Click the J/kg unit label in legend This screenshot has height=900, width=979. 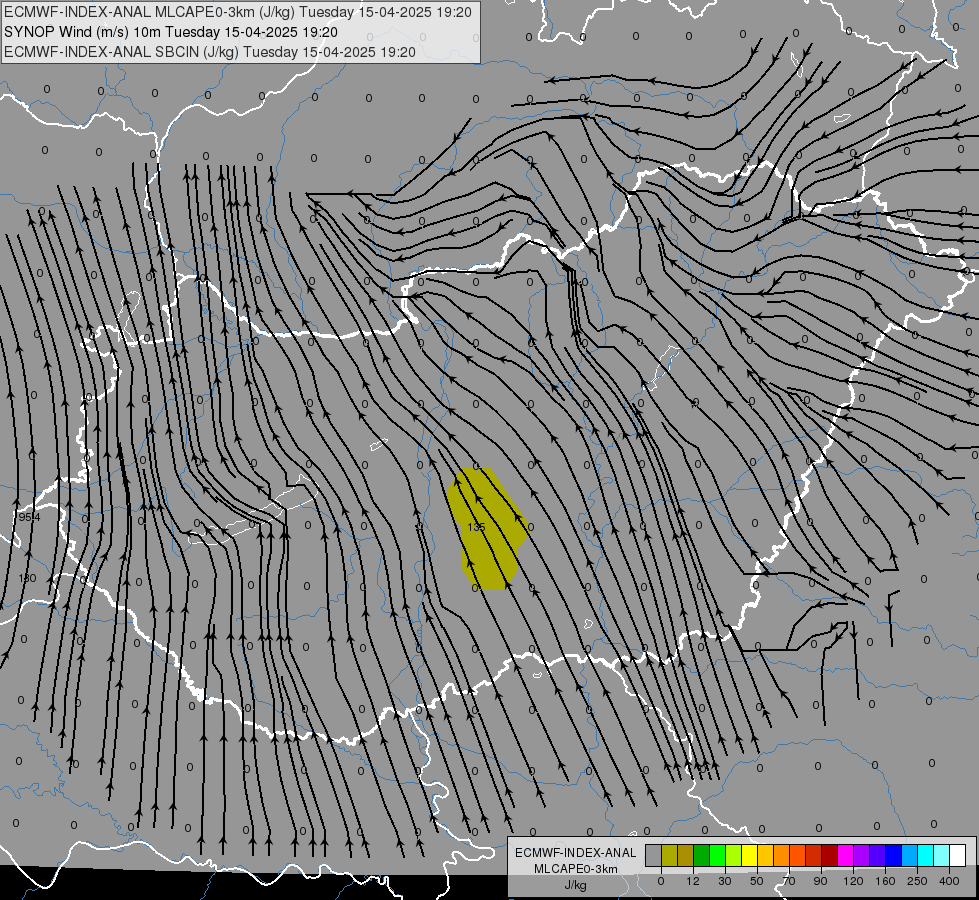click(x=575, y=885)
